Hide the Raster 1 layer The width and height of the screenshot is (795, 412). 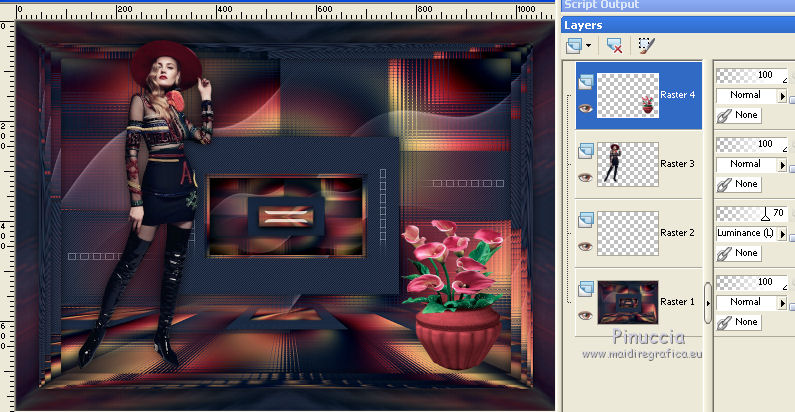(586, 315)
